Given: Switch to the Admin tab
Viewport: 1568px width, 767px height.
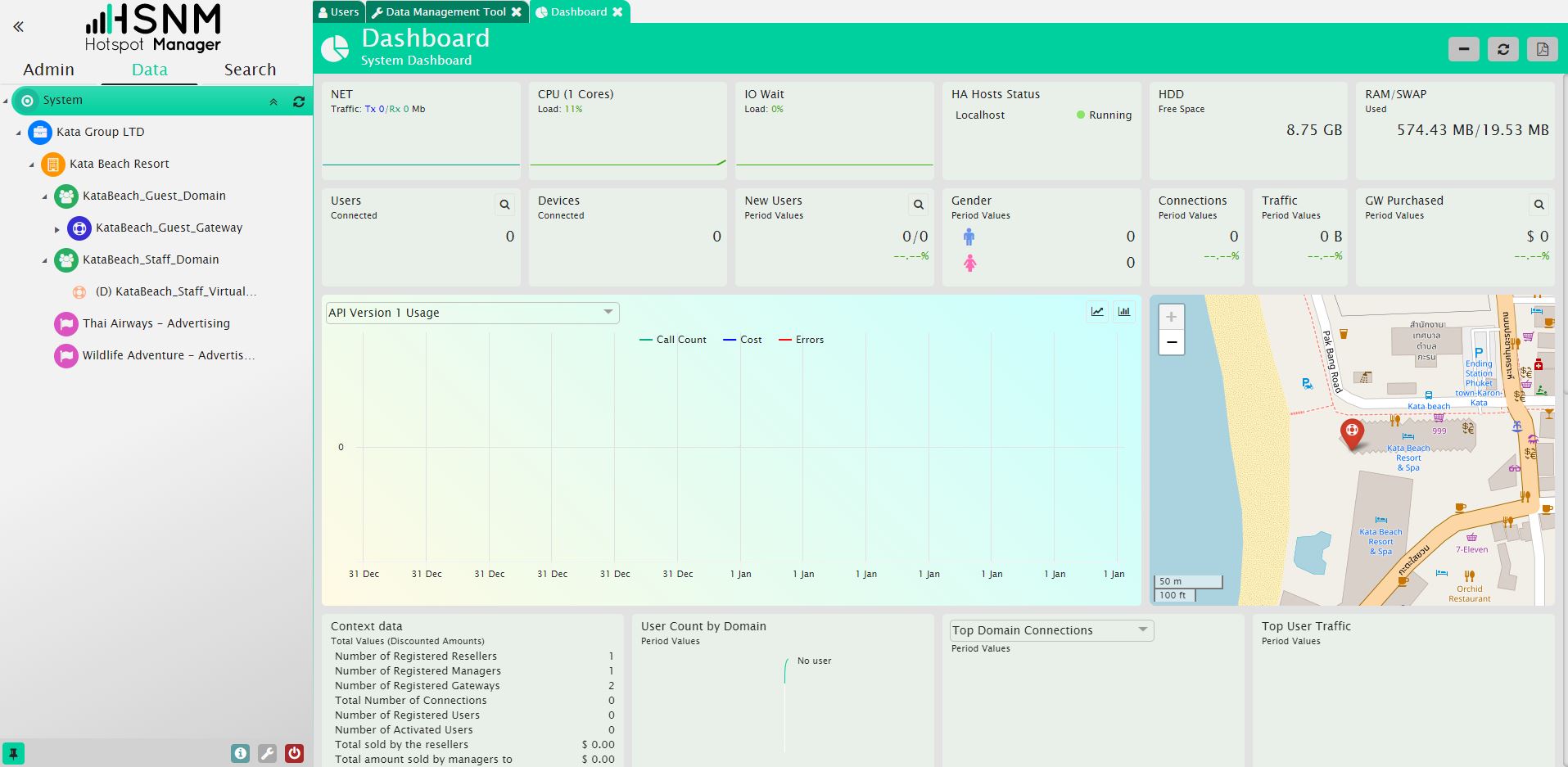Looking at the screenshot, I should (48, 70).
